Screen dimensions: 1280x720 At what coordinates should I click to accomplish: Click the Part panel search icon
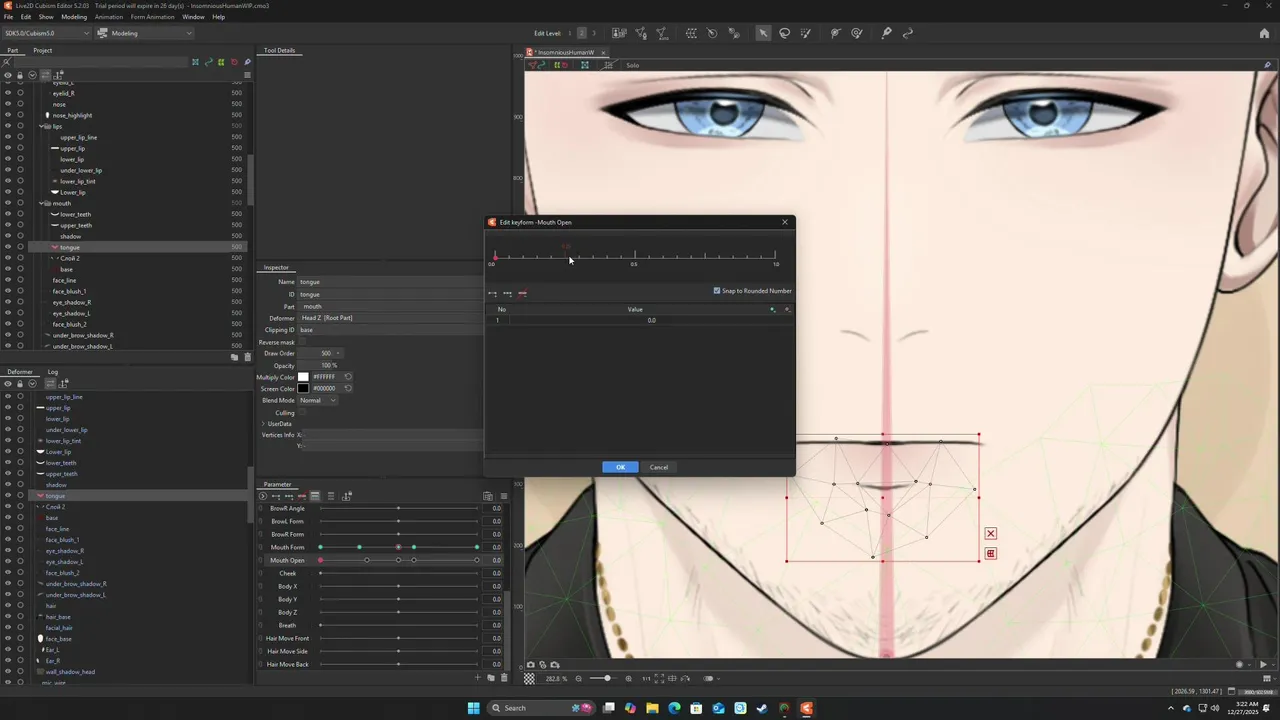(x=7, y=62)
